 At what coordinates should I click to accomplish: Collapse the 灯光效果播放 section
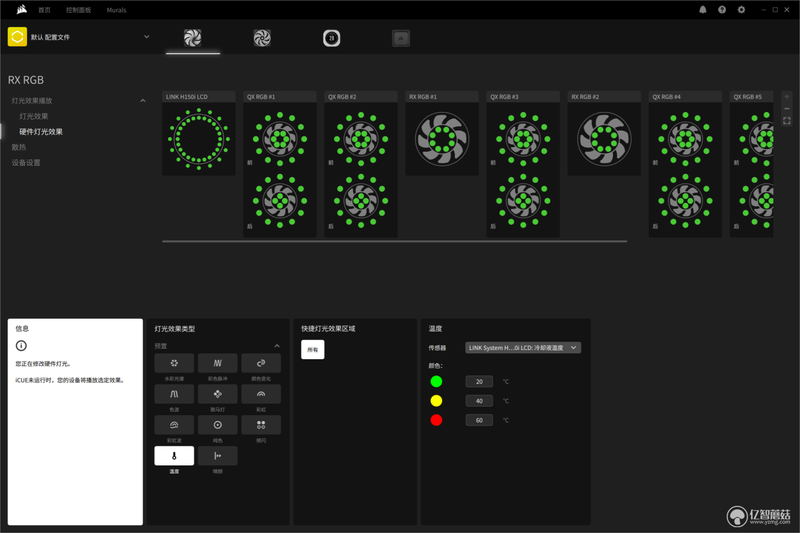(143, 101)
